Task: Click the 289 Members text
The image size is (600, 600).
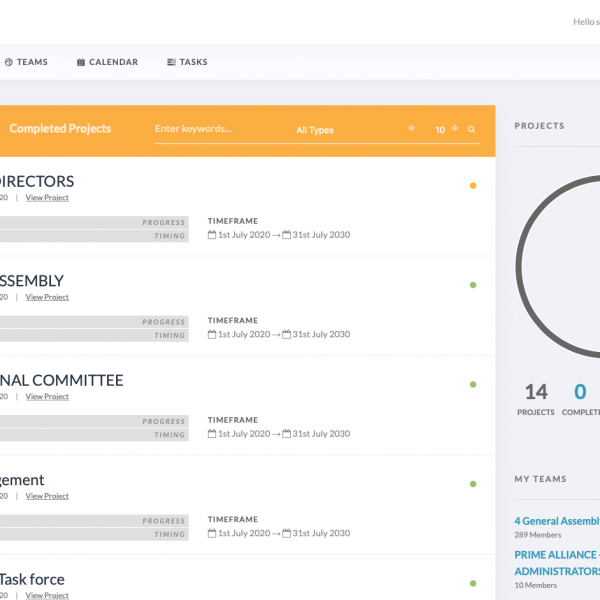Action: point(538,535)
